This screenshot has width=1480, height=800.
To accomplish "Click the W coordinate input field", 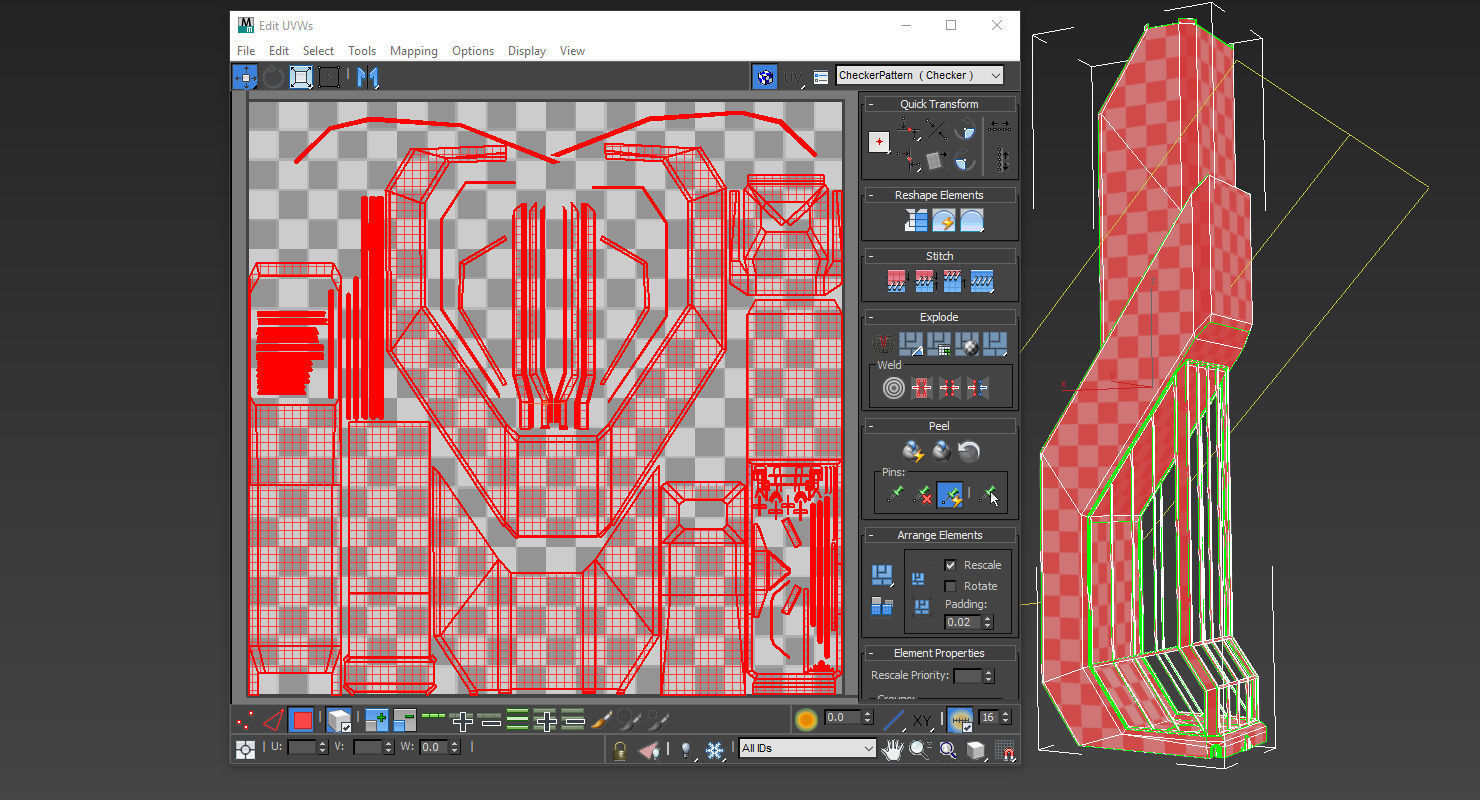I will [433, 747].
